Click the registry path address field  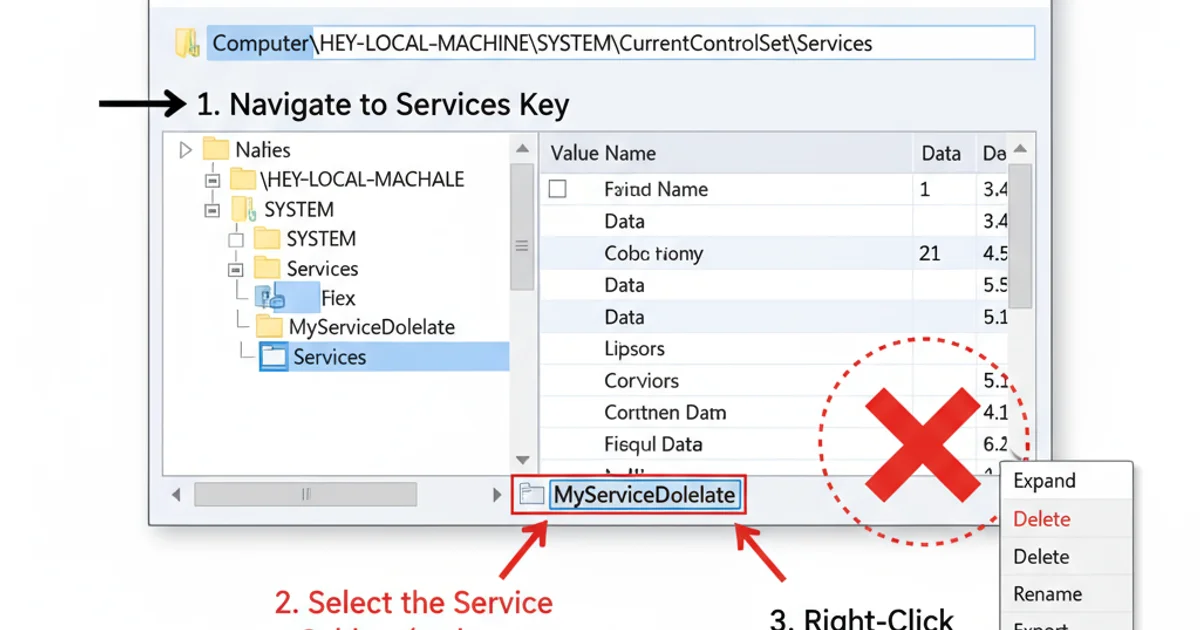620,44
